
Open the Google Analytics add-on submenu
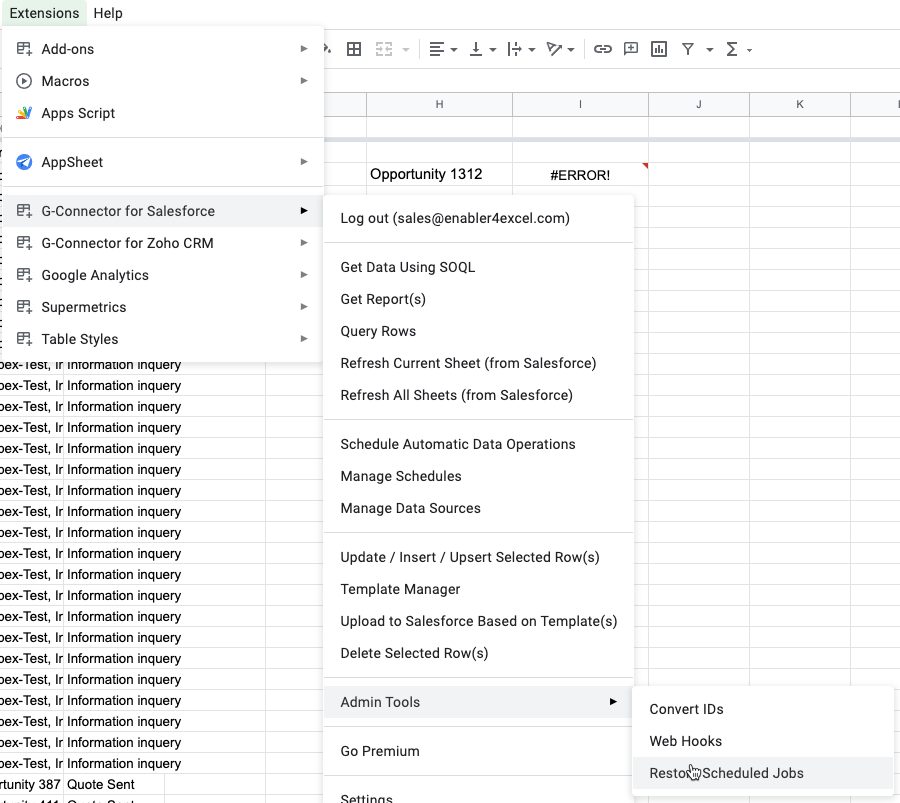[163, 275]
